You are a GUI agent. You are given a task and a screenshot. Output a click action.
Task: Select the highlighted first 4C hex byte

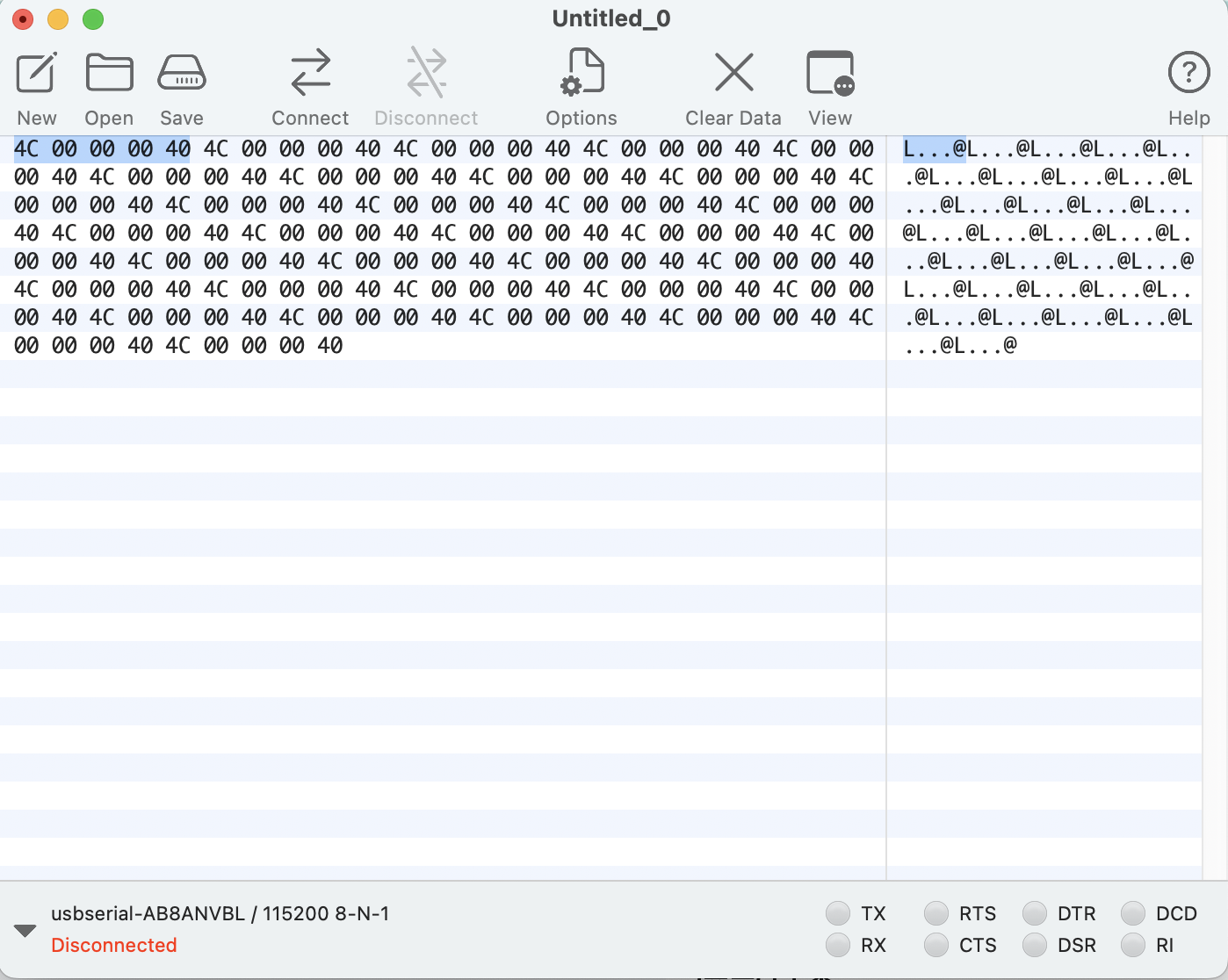pos(26,149)
